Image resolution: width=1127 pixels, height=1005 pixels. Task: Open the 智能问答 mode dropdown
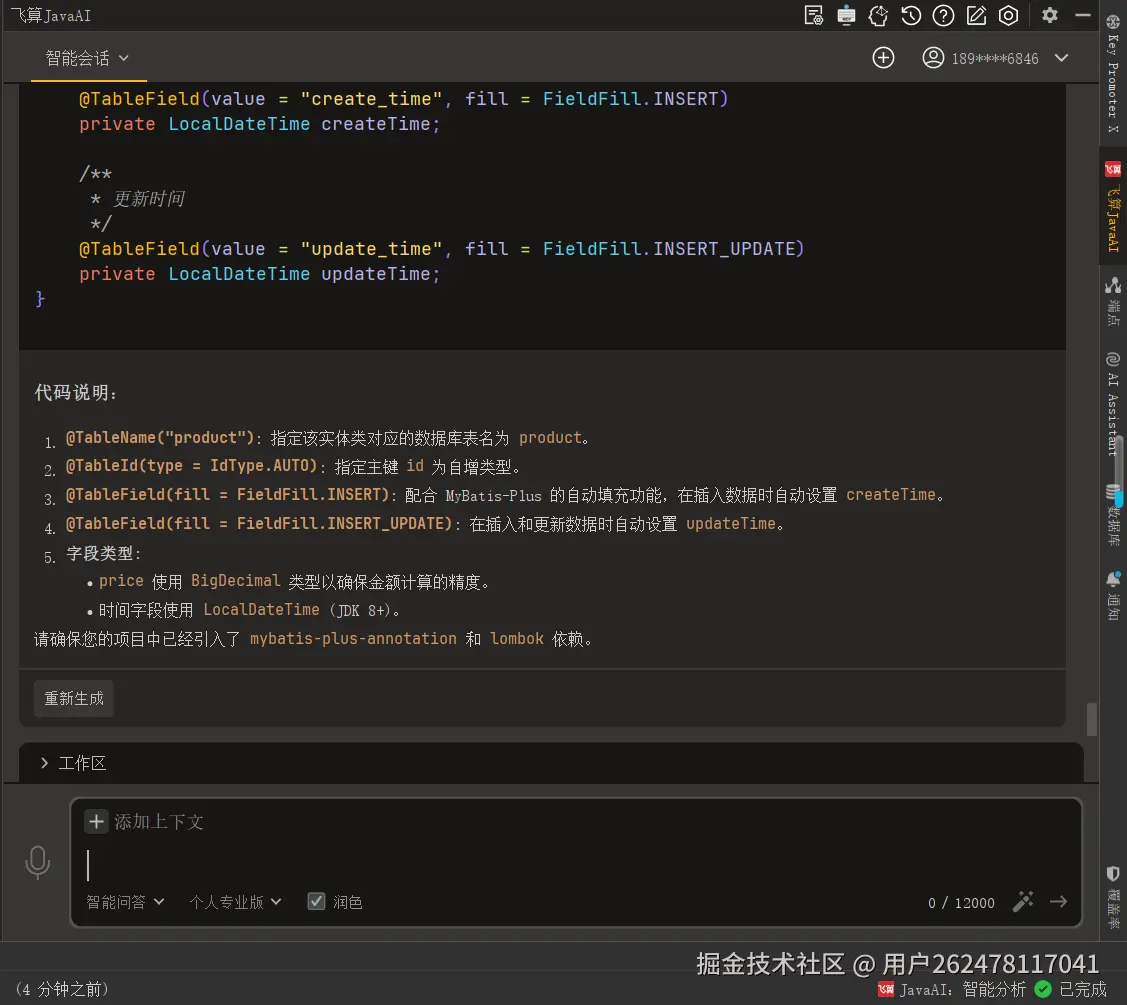[125, 902]
